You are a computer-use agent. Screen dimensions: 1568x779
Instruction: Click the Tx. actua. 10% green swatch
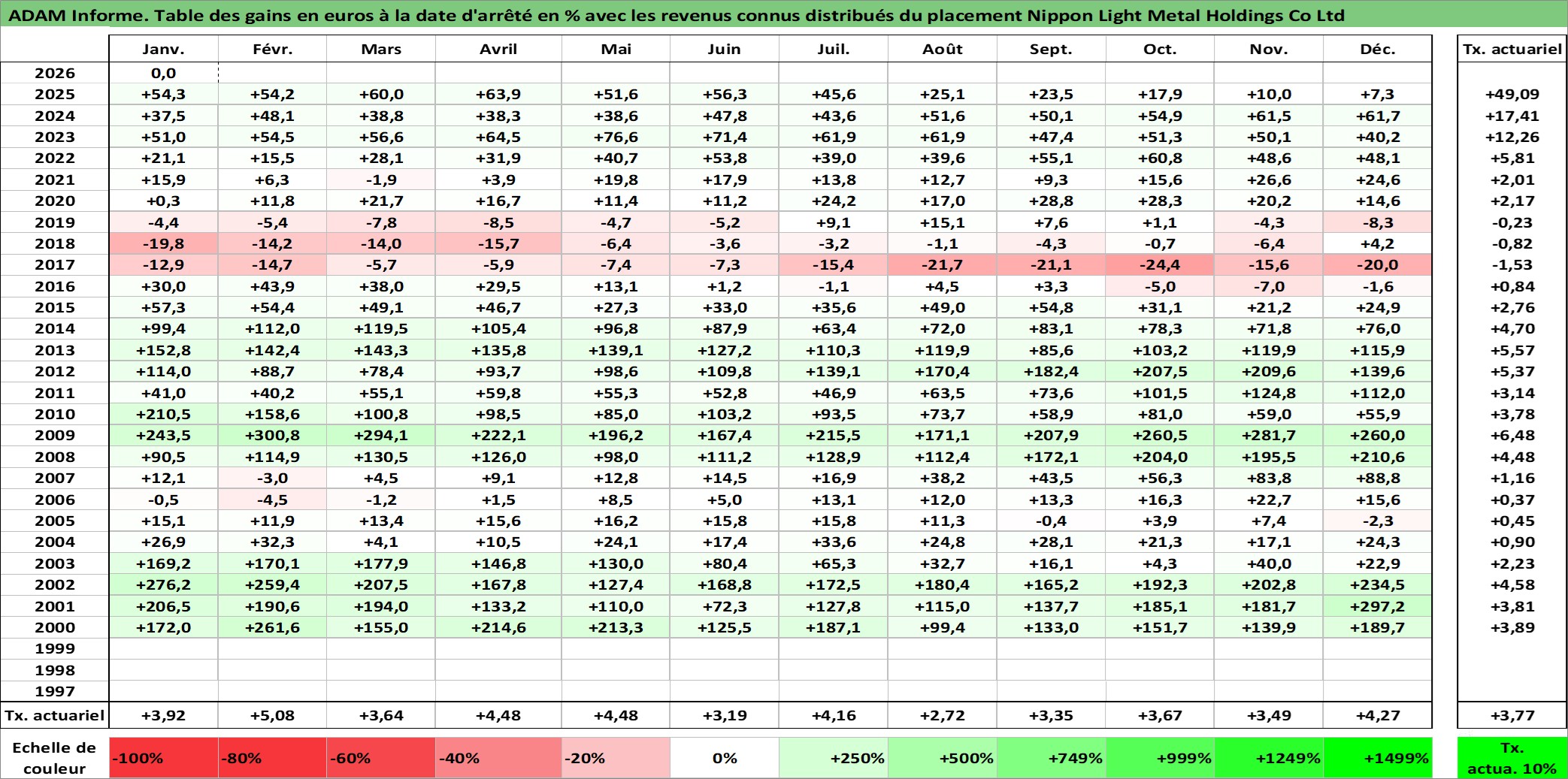(1512, 758)
